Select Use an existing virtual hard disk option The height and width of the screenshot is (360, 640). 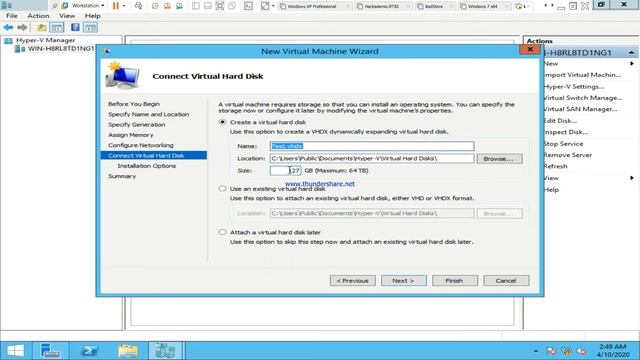pos(222,189)
